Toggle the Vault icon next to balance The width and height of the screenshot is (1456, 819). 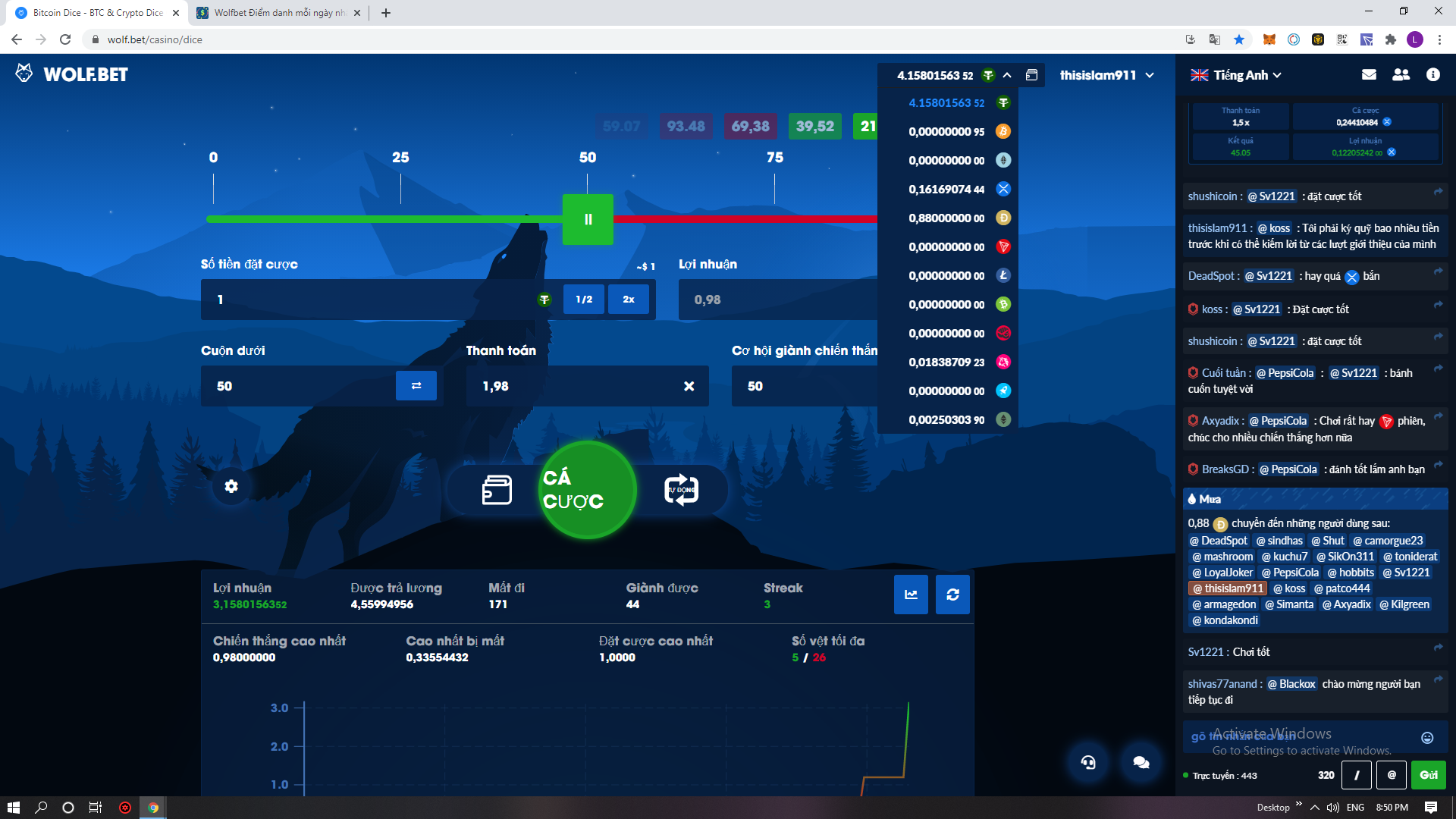pos(1031,74)
